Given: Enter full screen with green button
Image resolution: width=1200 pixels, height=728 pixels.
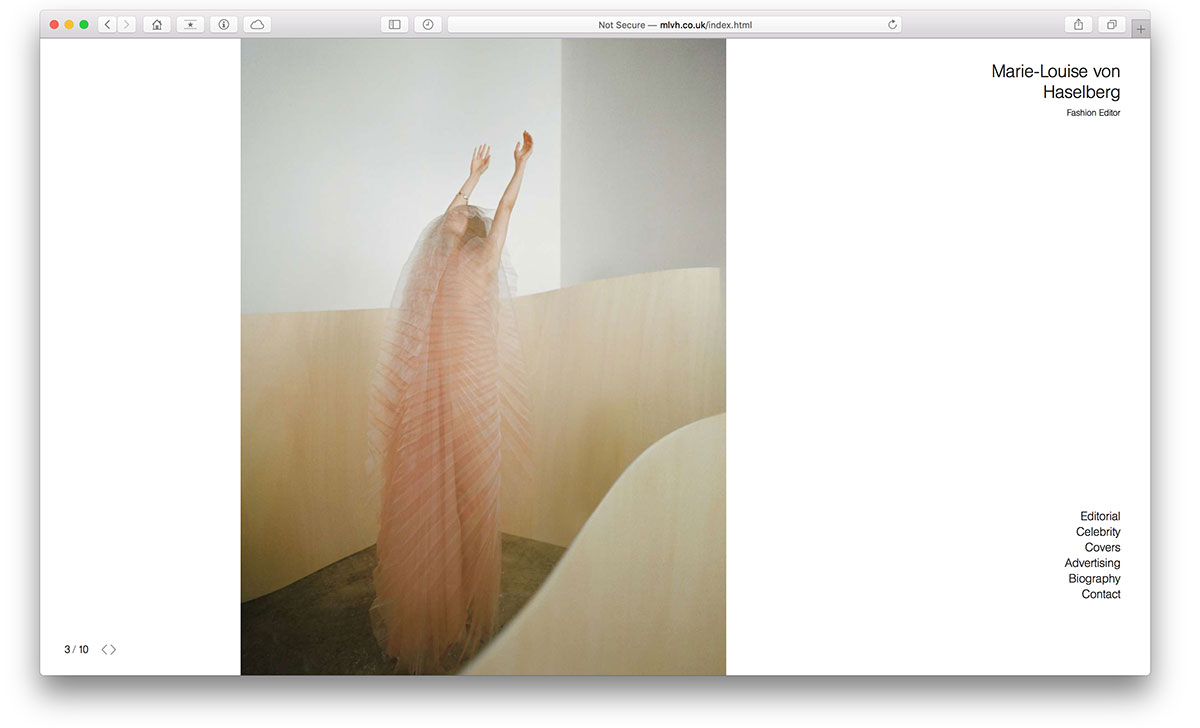Looking at the screenshot, I should pos(84,24).
